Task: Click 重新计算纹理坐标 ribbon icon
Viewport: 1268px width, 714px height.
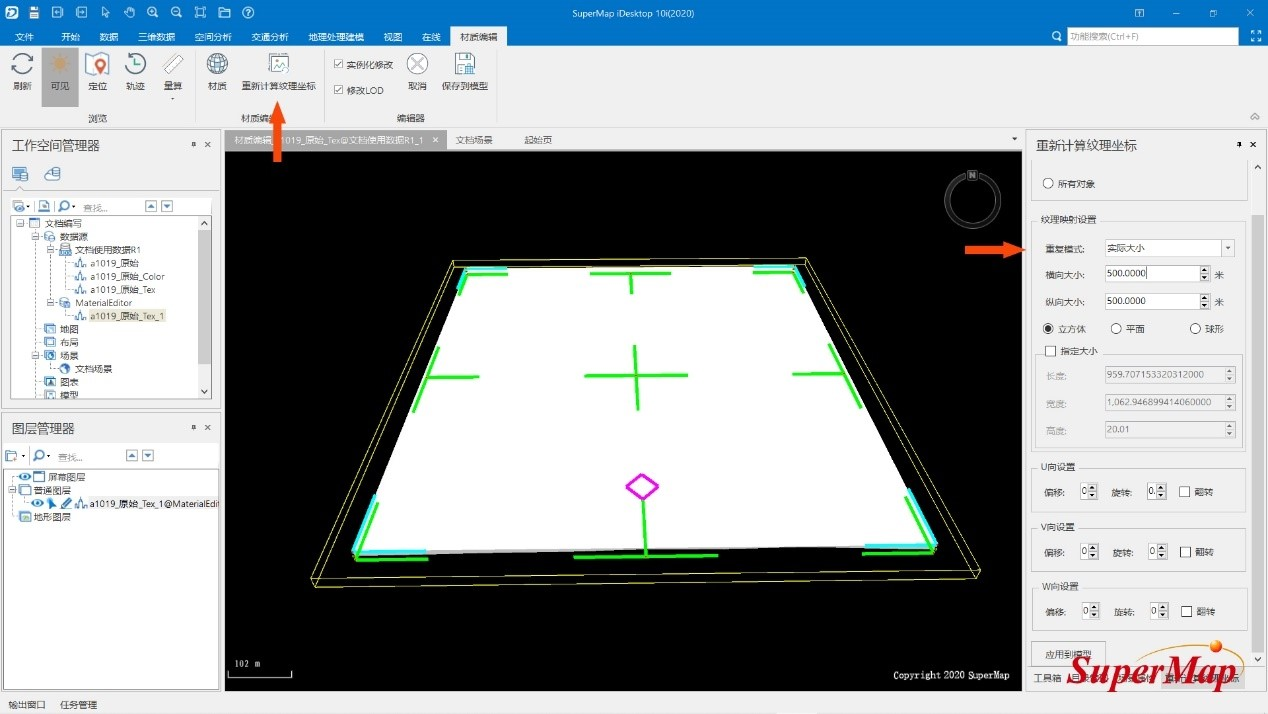Action: pos(278,66)
